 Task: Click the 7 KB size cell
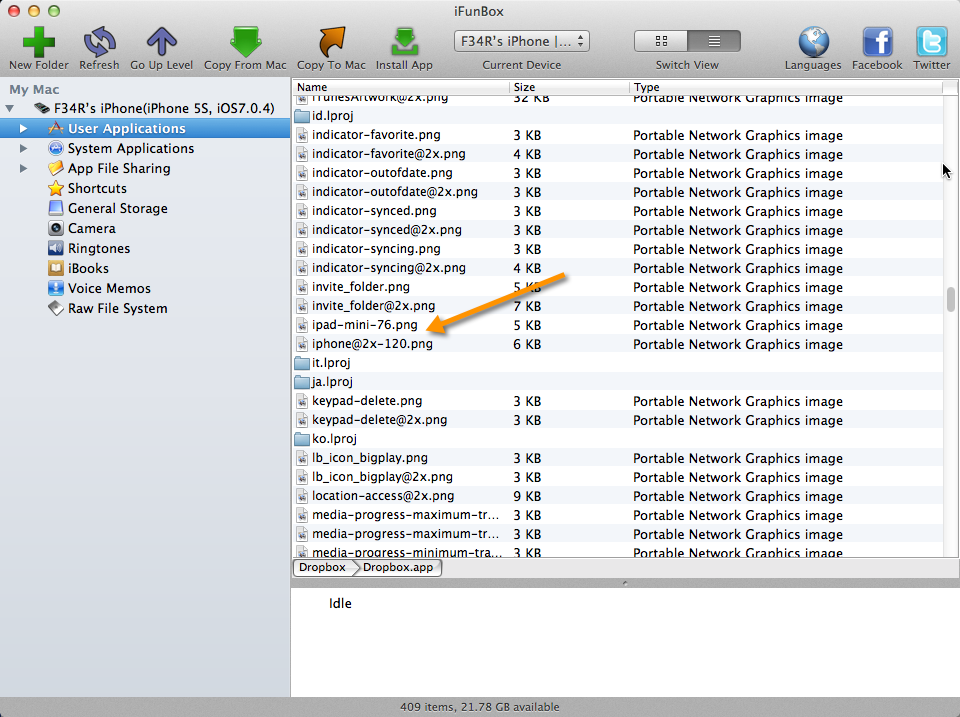527,306
